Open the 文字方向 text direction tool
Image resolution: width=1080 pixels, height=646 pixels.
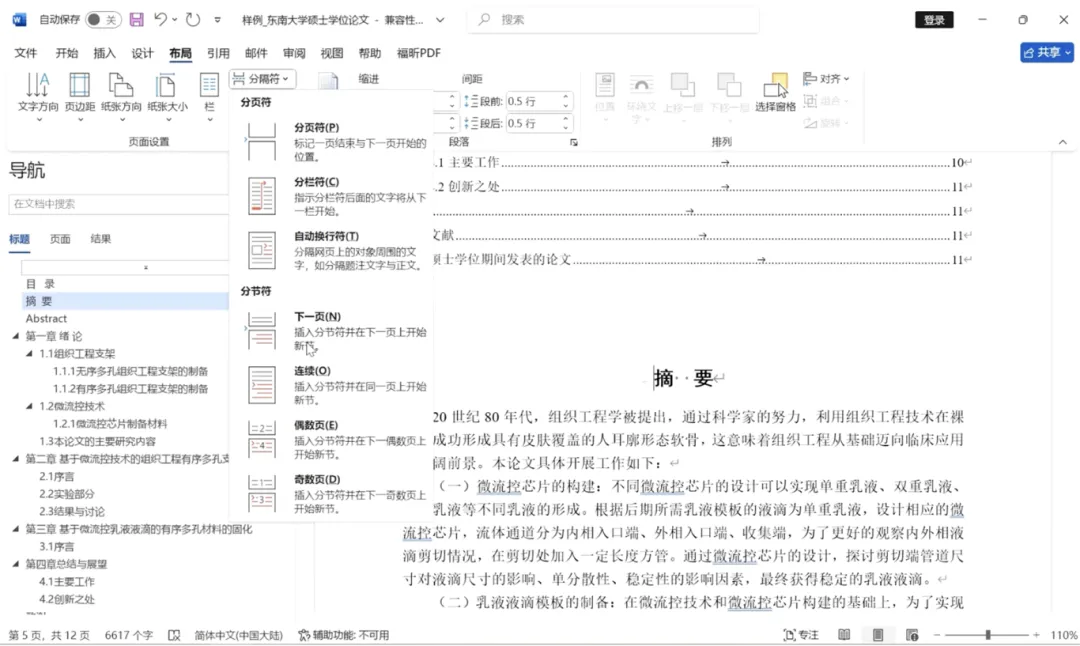tap(38, 96)
